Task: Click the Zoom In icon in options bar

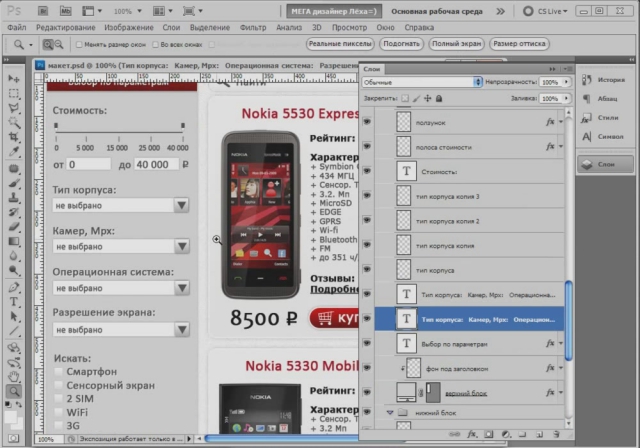Action: (x=48, y=44)
